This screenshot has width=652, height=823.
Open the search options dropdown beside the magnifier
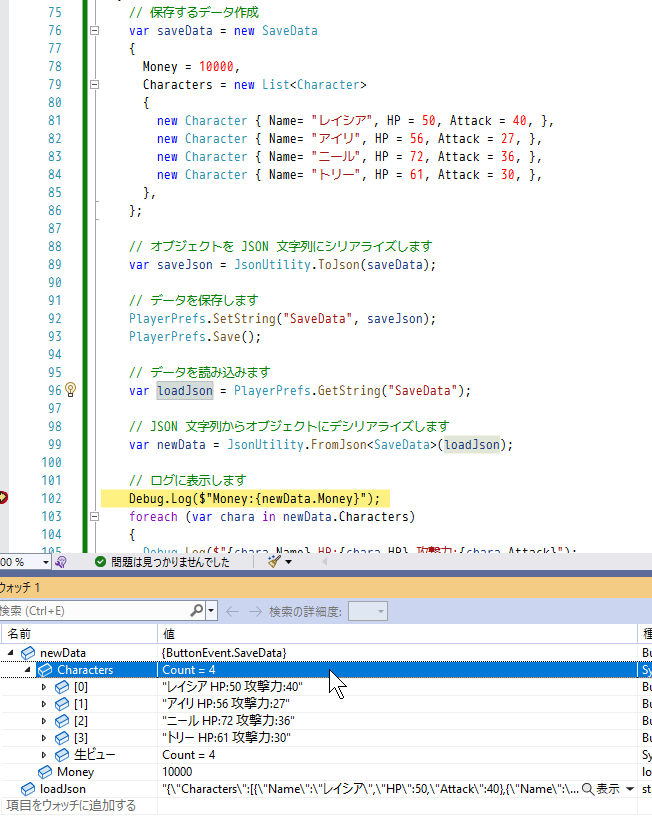(x=211, y=611)
